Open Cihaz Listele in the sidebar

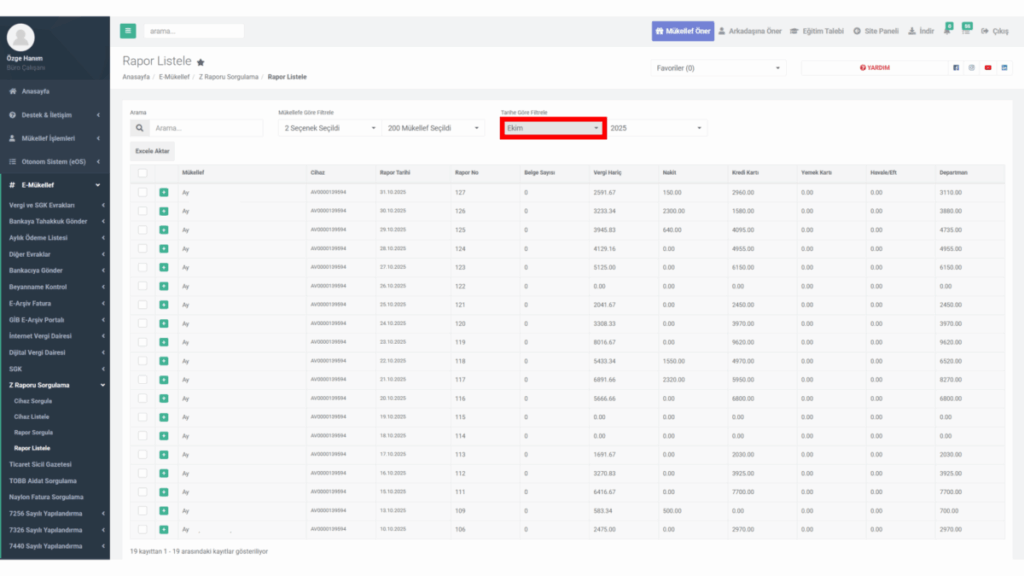click(31, 417)
